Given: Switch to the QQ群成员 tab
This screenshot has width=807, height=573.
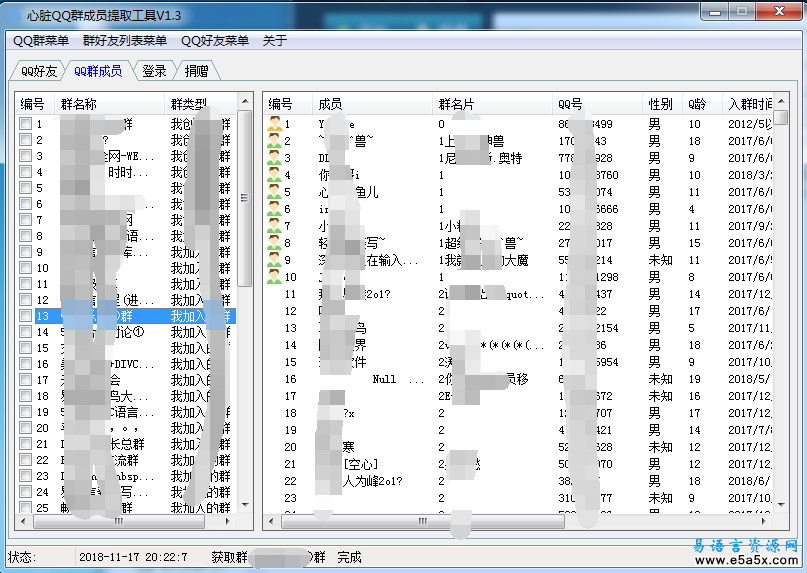Looking at the screenshot, I should (98, 71).
